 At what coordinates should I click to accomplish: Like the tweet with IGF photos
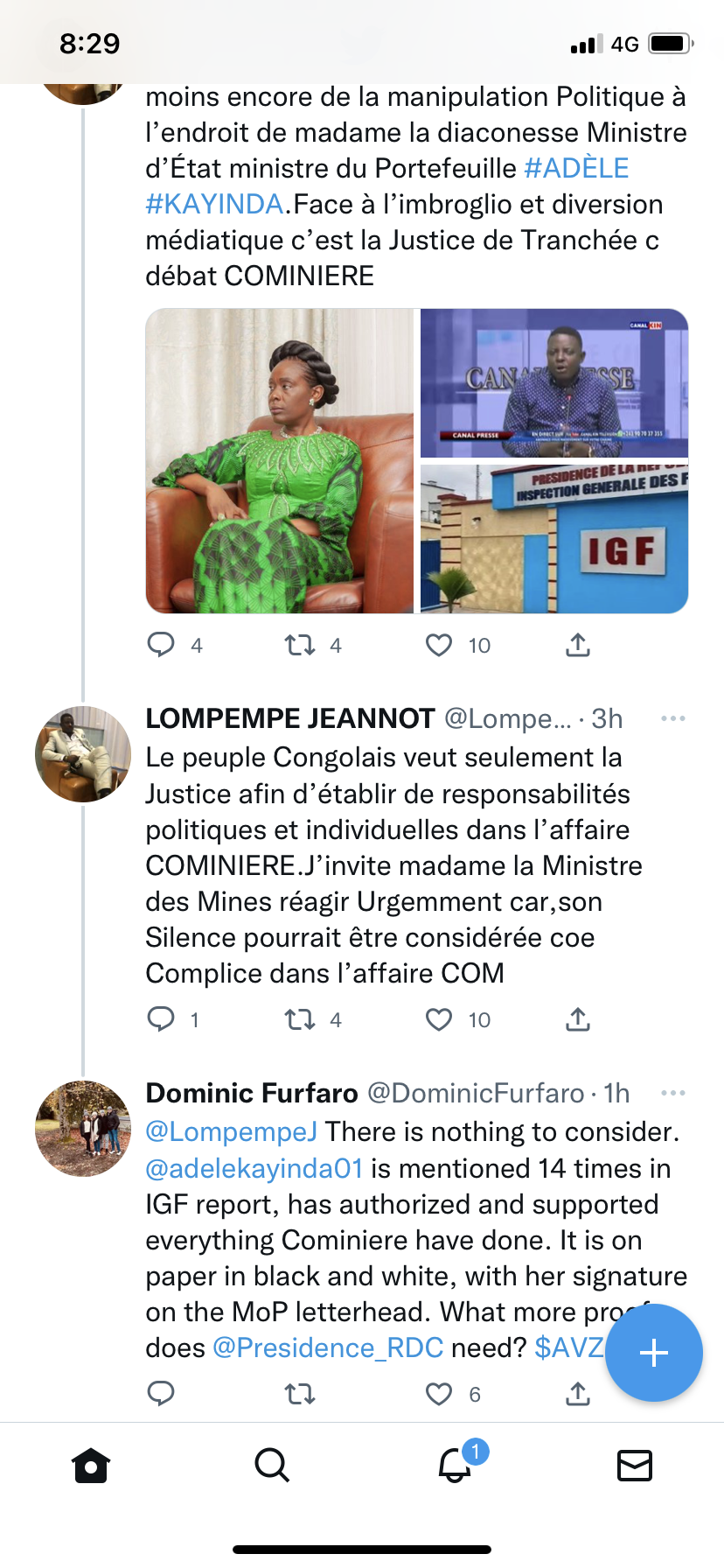pyautogui.click(x=439, y=645)
